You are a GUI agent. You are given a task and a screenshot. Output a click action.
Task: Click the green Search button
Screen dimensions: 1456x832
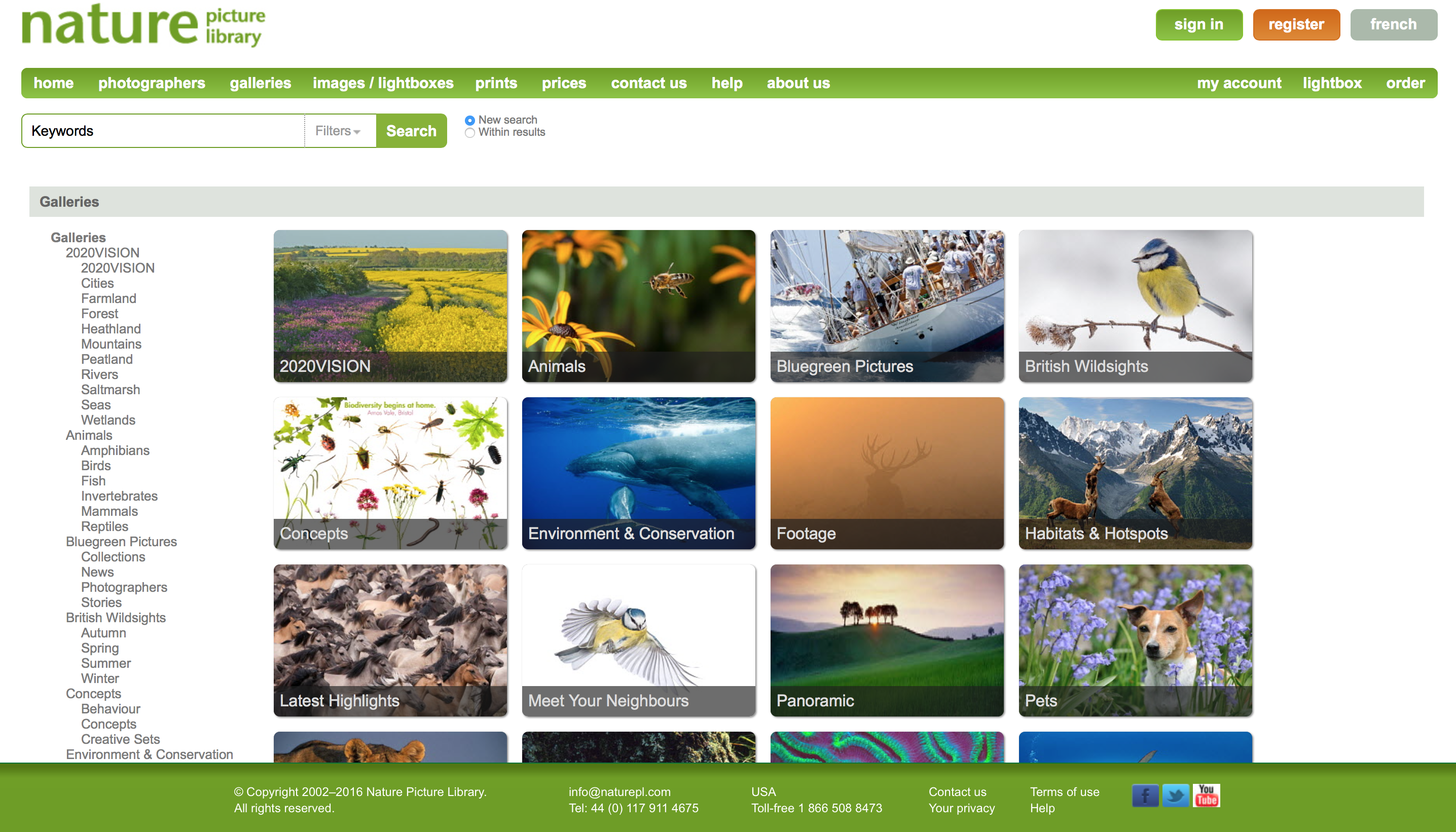point(411,131)
